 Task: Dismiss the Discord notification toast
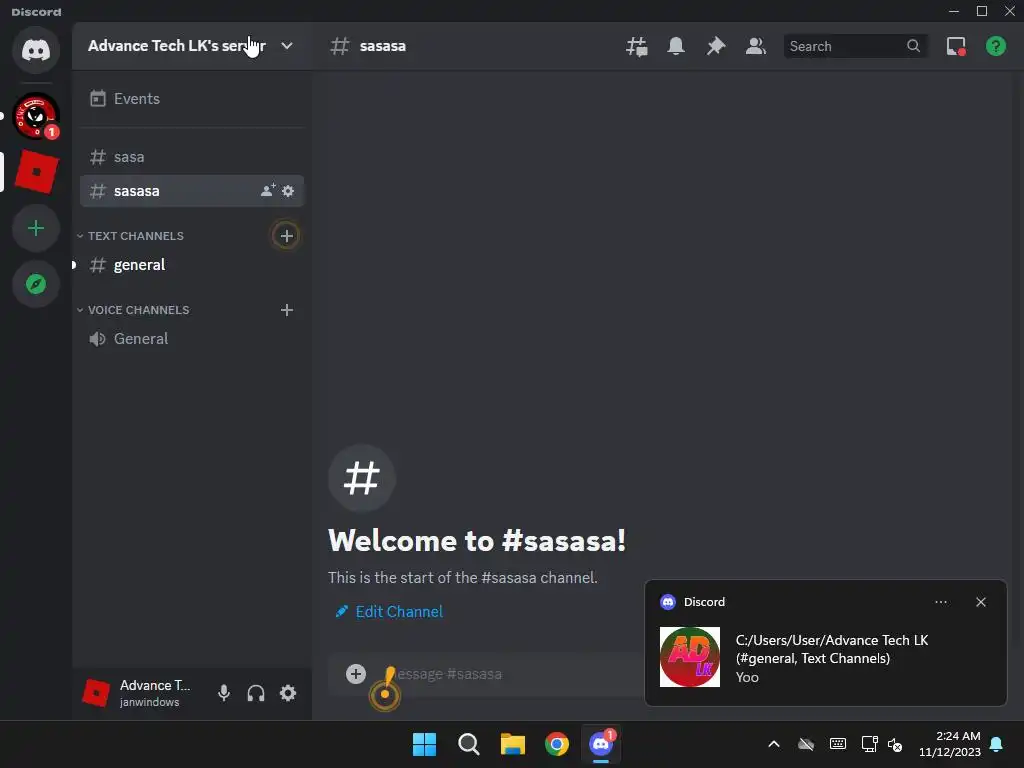coord(981,602)
